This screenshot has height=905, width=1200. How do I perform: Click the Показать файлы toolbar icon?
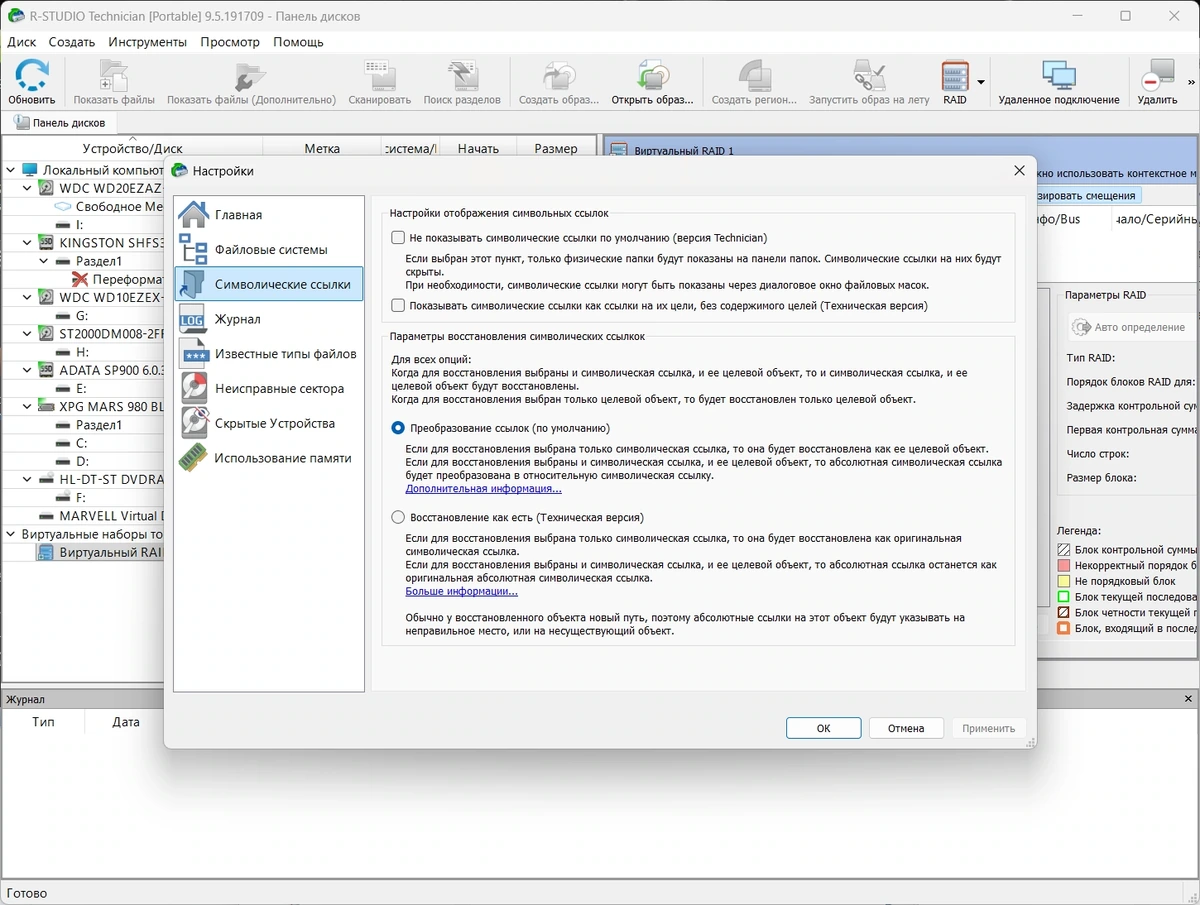pos(114,76)
